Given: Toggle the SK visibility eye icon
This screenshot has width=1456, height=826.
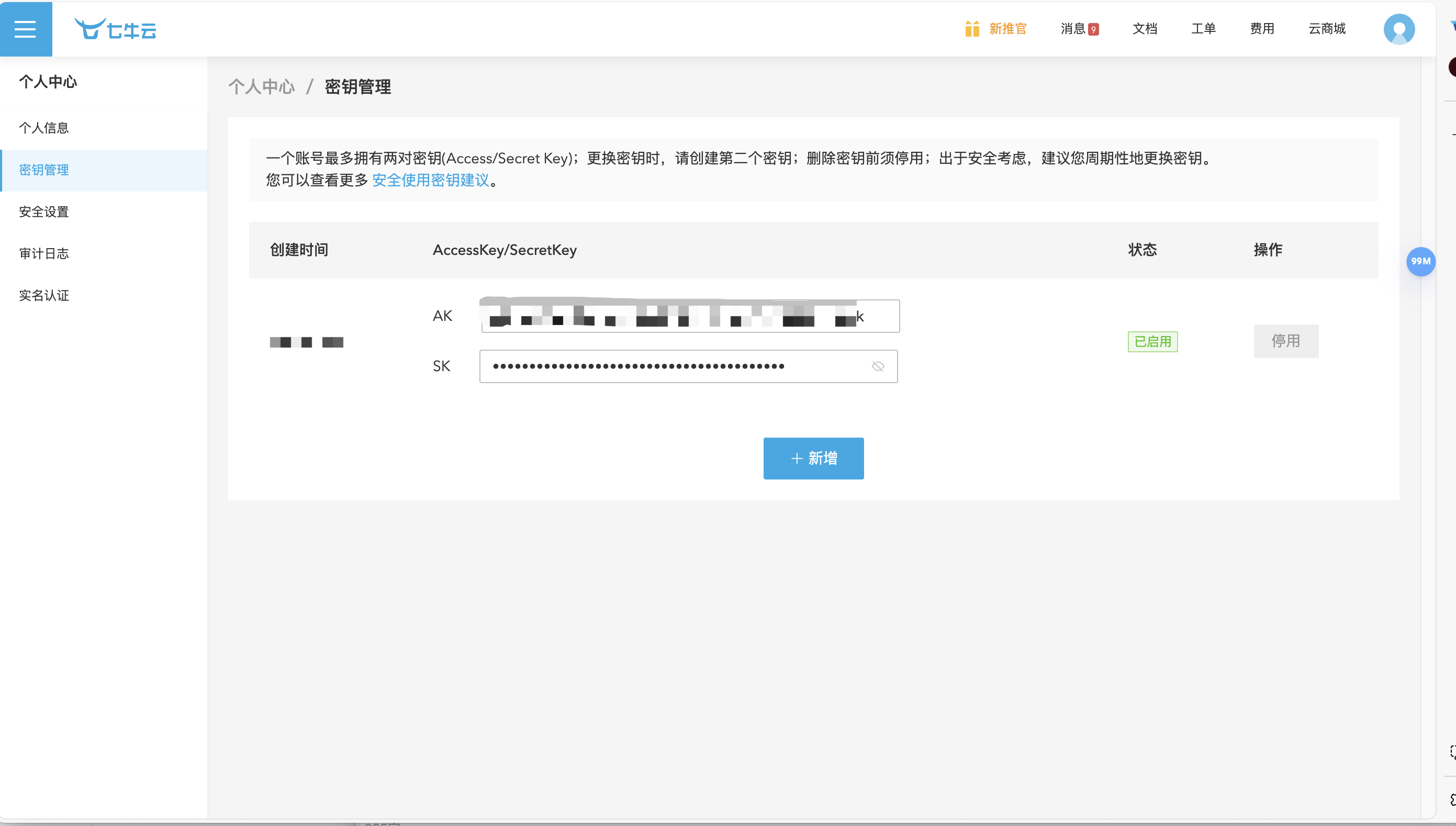Looking at the screenshot, I should pos(878,366).
